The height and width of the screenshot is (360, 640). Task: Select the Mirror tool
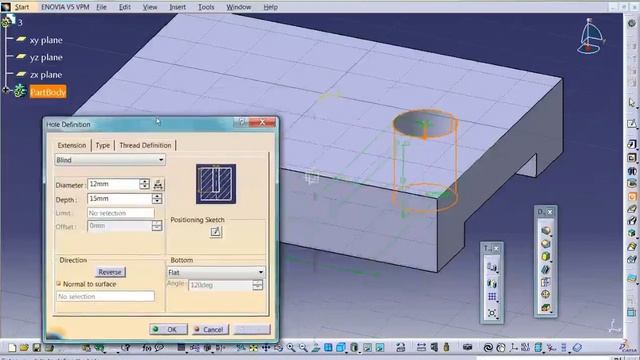(492, 283)
